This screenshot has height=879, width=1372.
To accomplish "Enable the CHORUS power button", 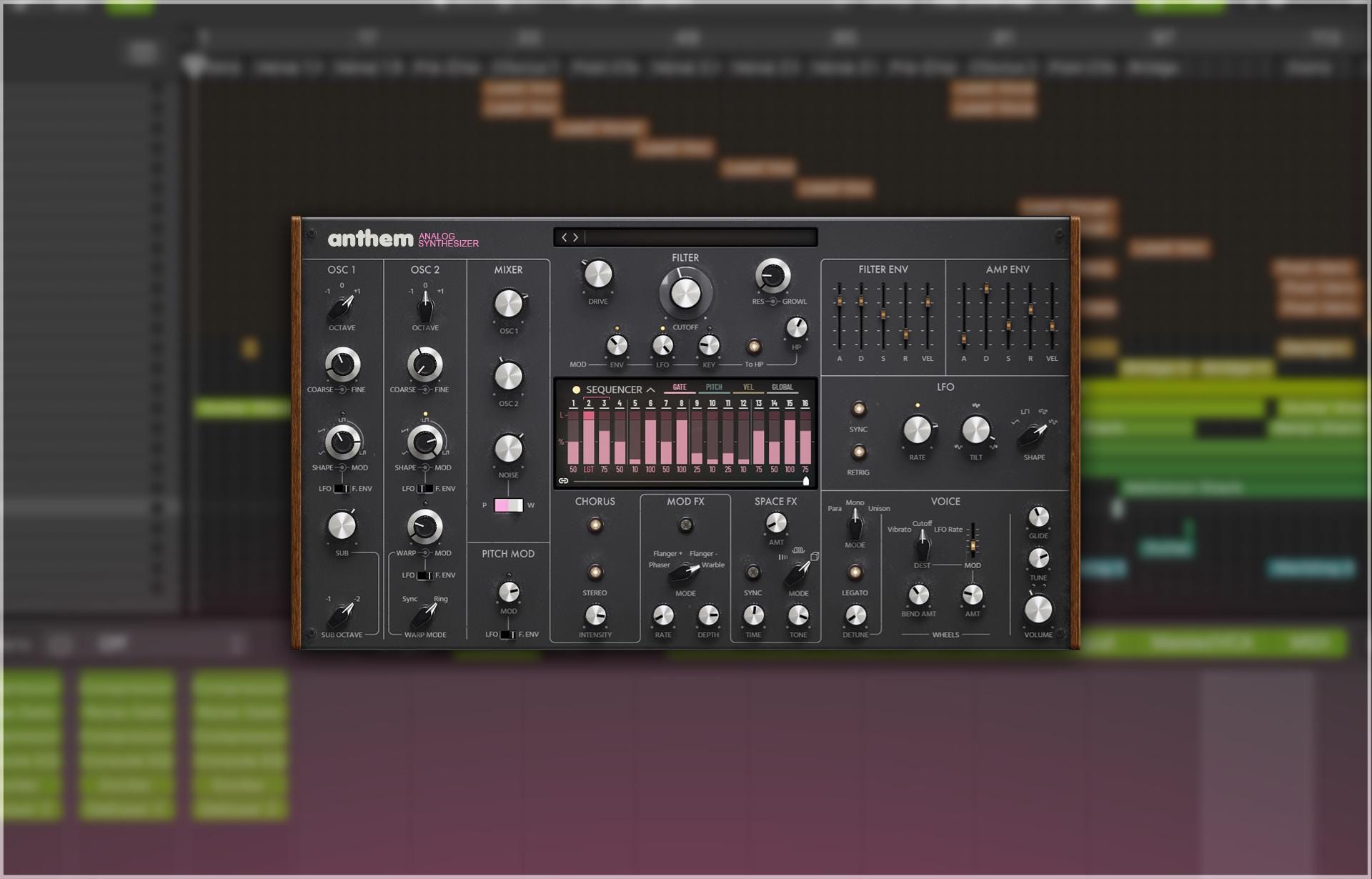I will click(x=595, y=525).
